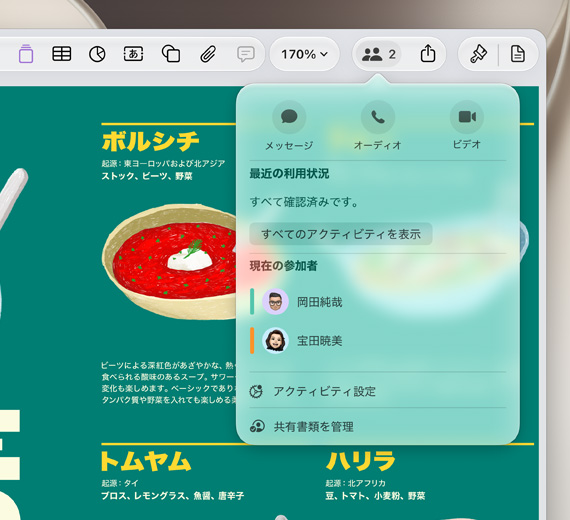This screenshot has height=520, width=570.
Task: Click the text 豆、トマト、小麦粉、野菜
Action: click(375, 496)
